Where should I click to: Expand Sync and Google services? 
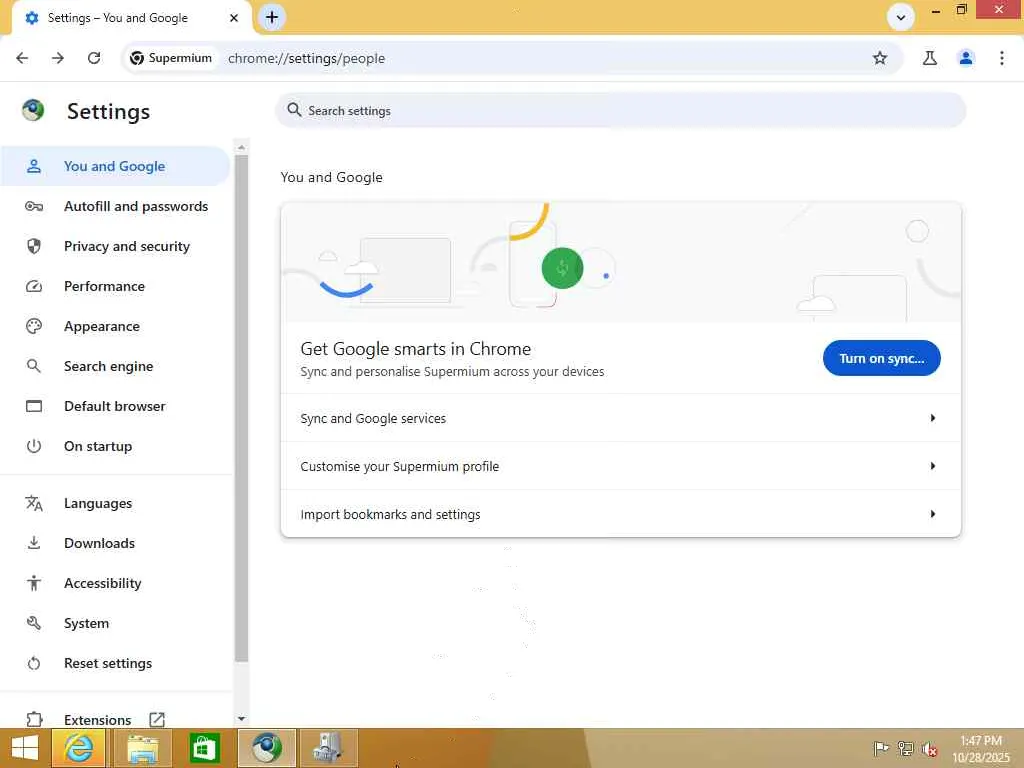(x=620, y=418)
